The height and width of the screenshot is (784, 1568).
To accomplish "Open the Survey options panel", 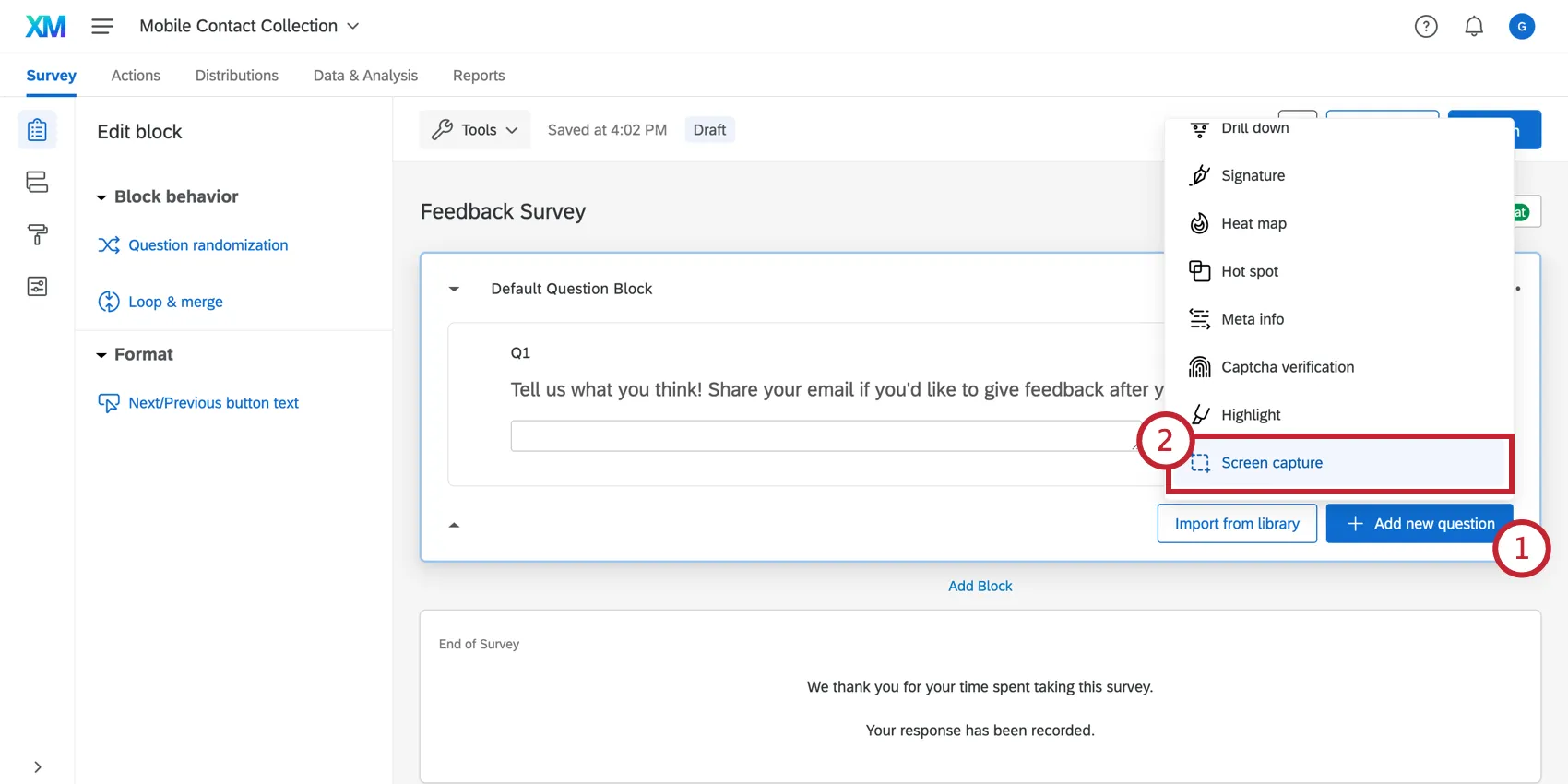I will (37, 286).
